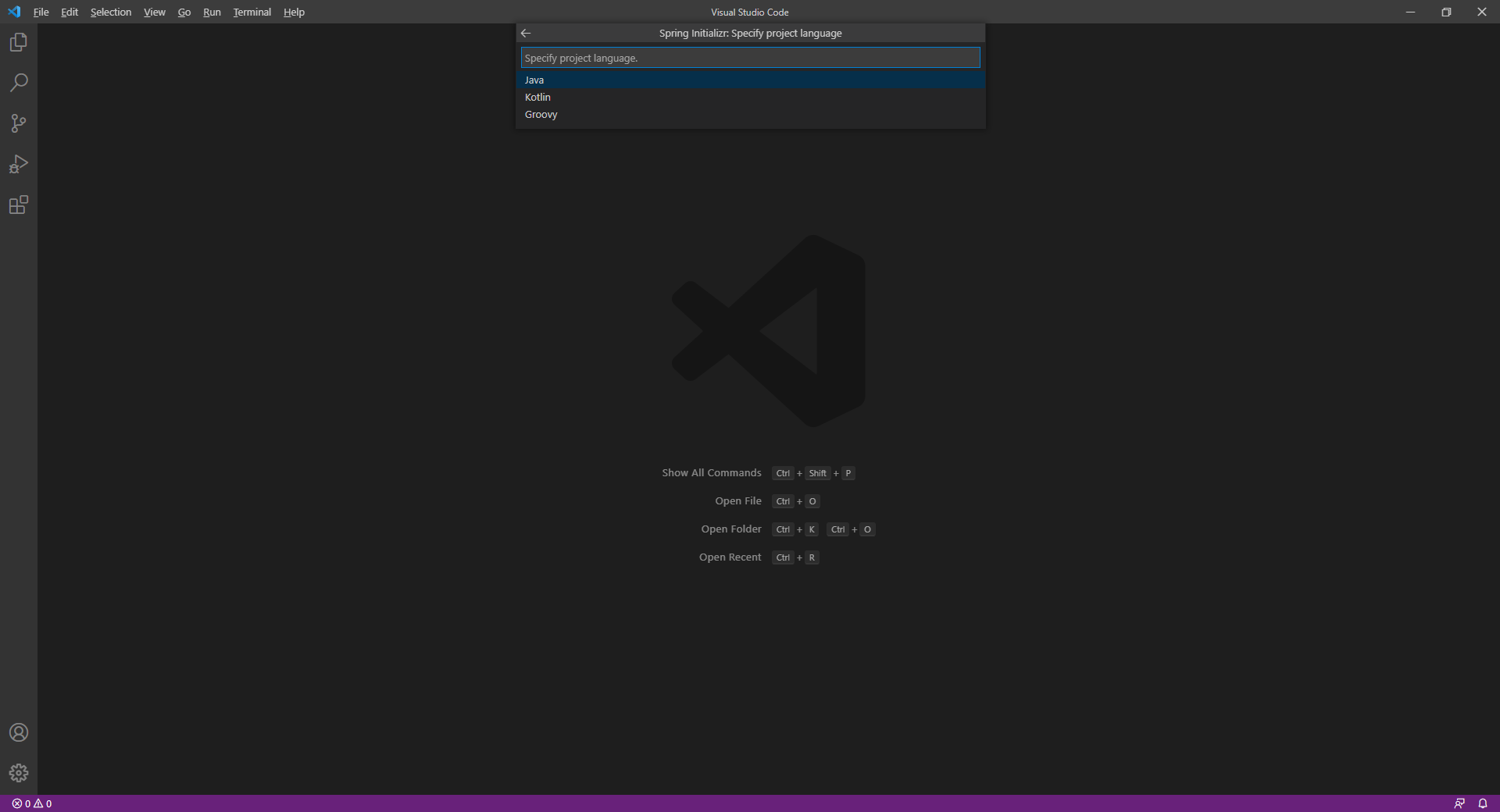Select Kotlin as project language

[x=750, y=97]
